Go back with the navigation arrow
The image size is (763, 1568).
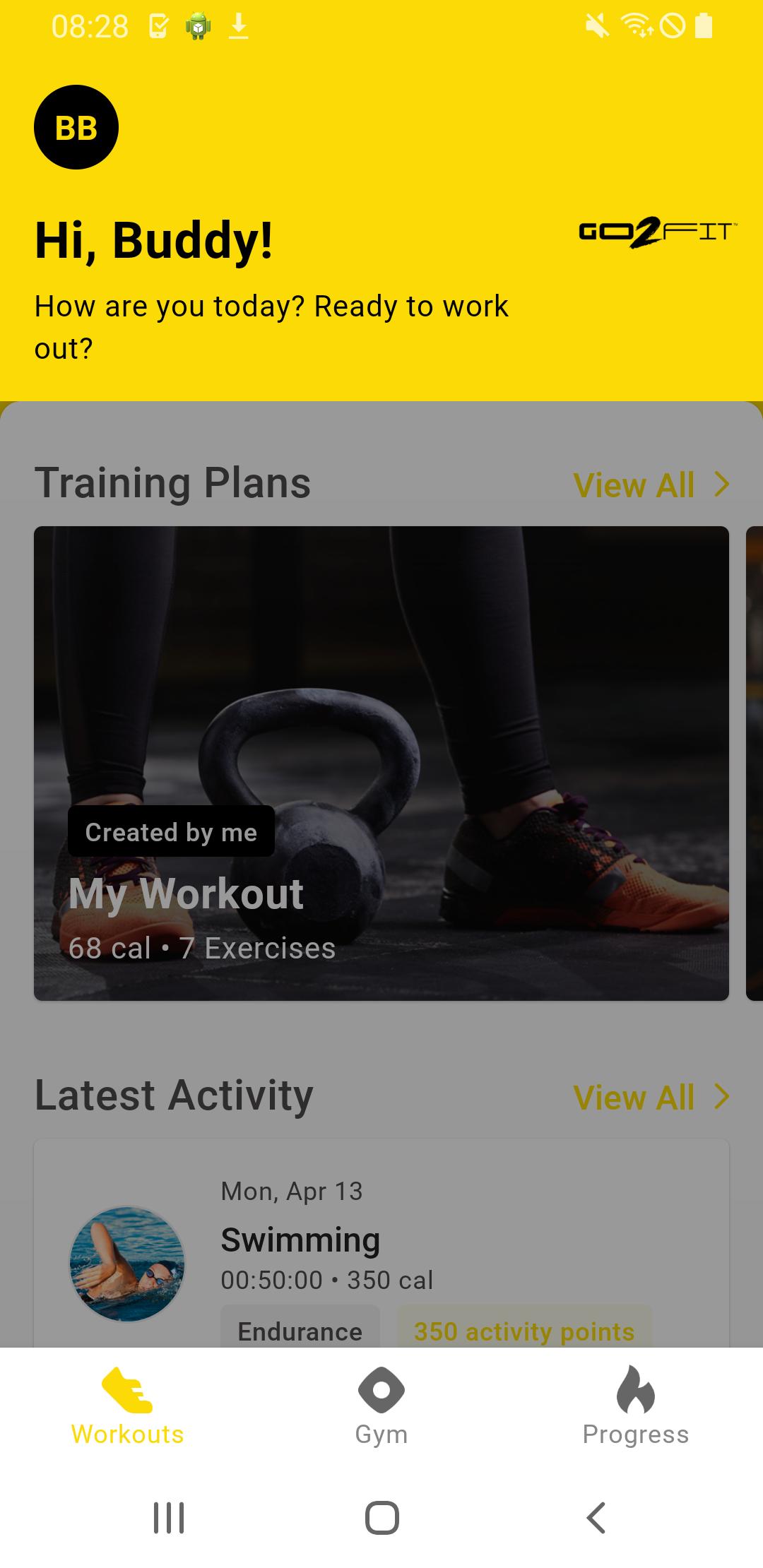[x=596, y=1517]
